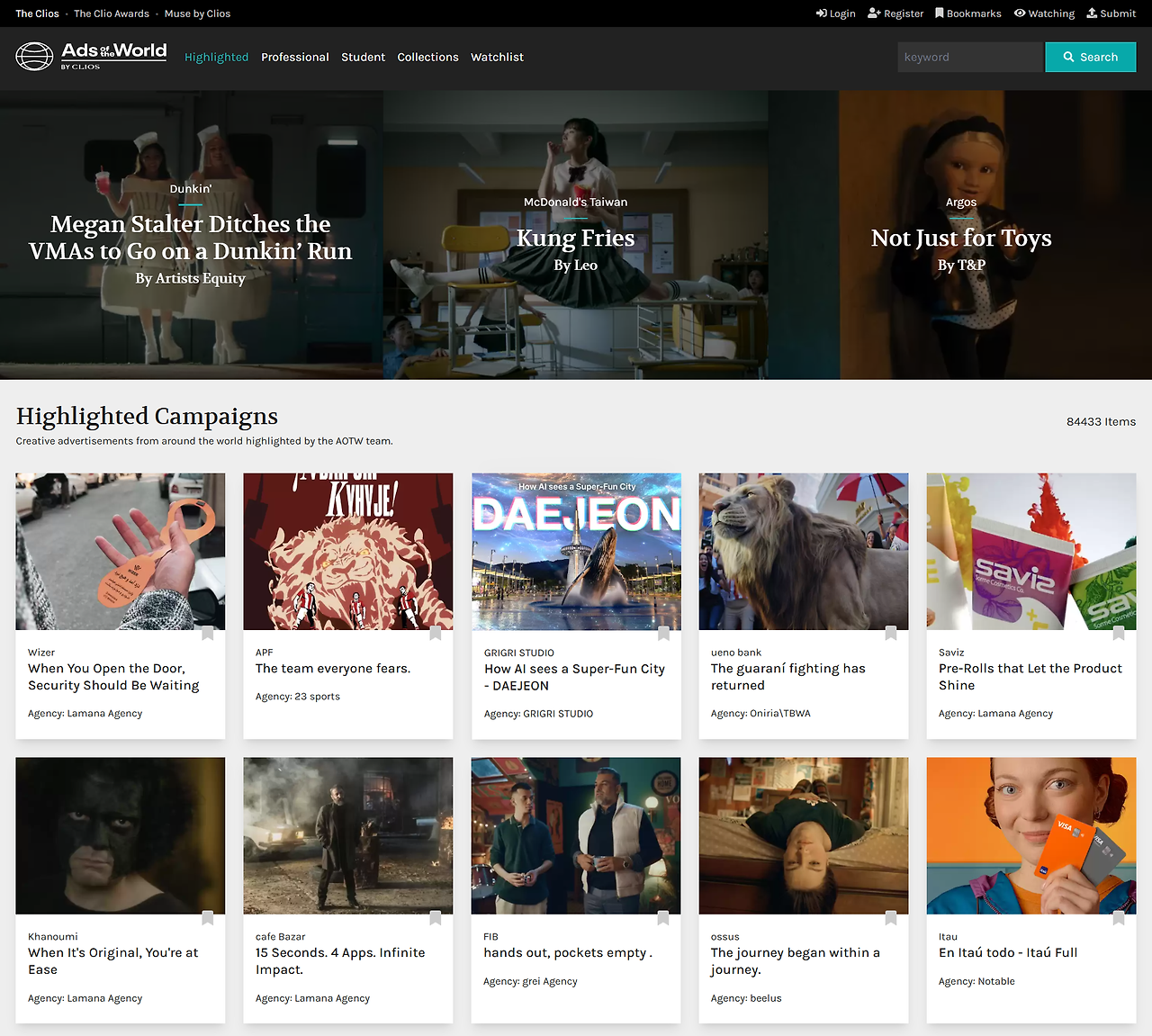
Task: Visit The Clio Awards link
Action: click(x=112, y=14)
